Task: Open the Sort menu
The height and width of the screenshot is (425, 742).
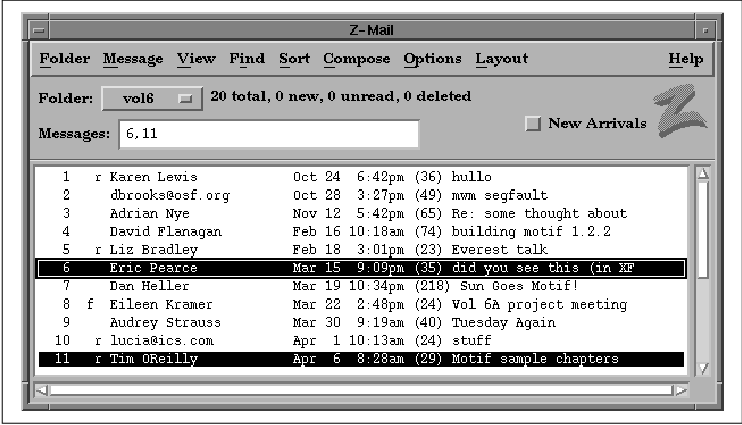Action: pos(294,59)
